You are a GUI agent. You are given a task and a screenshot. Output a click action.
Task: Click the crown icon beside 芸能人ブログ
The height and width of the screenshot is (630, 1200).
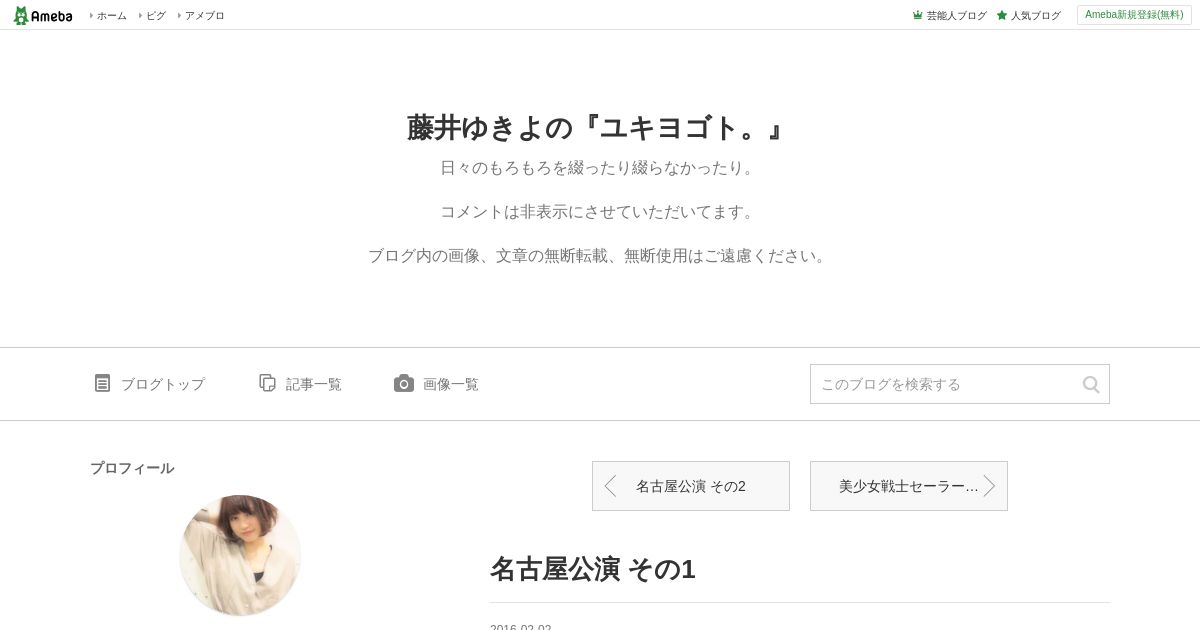pyautogui.click(x=917, y=15)
